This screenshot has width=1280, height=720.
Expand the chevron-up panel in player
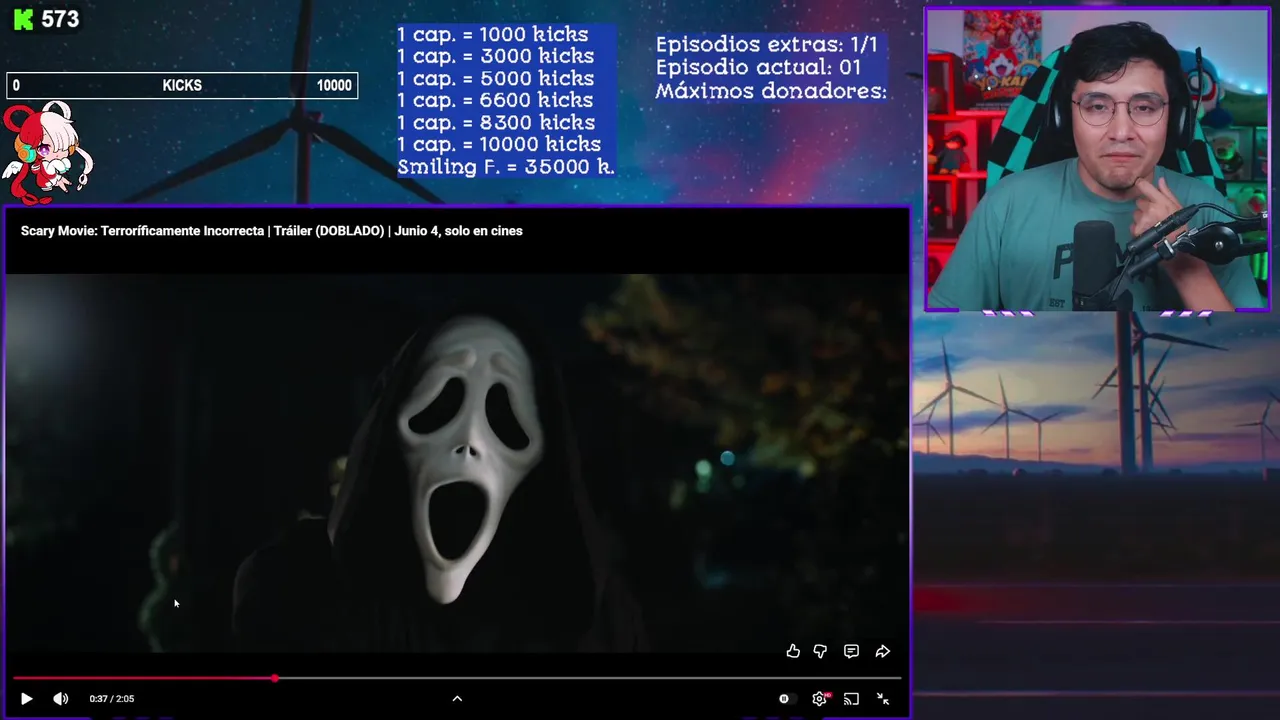457,699
